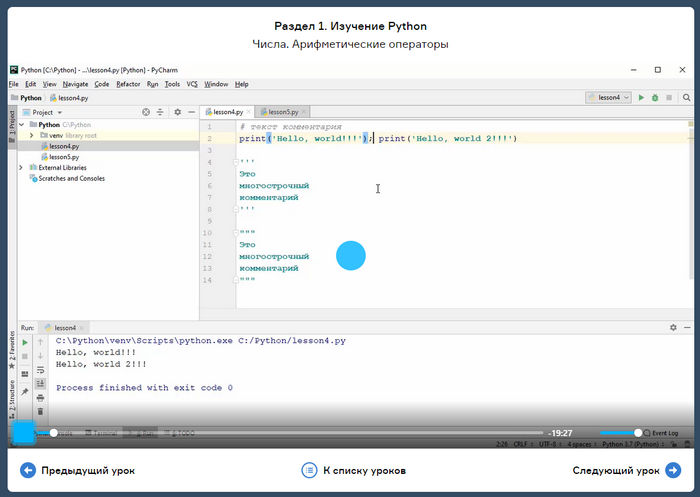The height and width of the screenshot is (497, 700).
Task: Click Python breadcrumb in navigation bar
Action: pyautogui.click(x=26, y=98)
